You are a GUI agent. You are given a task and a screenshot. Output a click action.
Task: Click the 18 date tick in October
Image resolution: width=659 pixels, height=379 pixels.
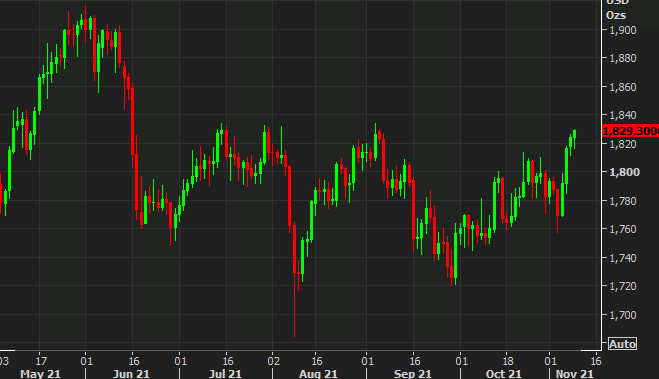click(x=508, y=361)
